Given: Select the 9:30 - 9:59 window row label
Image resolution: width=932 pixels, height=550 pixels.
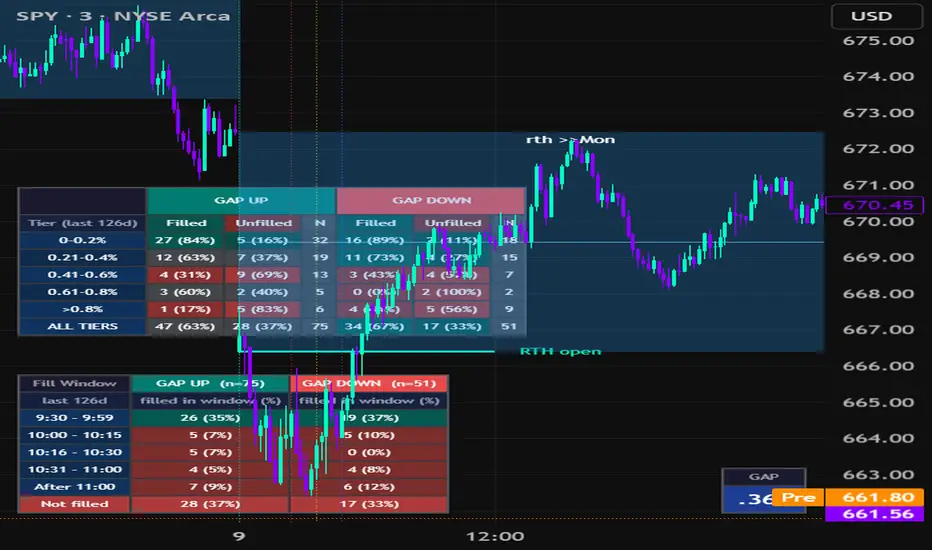Looking at the screenshot, I should [74, 418].
